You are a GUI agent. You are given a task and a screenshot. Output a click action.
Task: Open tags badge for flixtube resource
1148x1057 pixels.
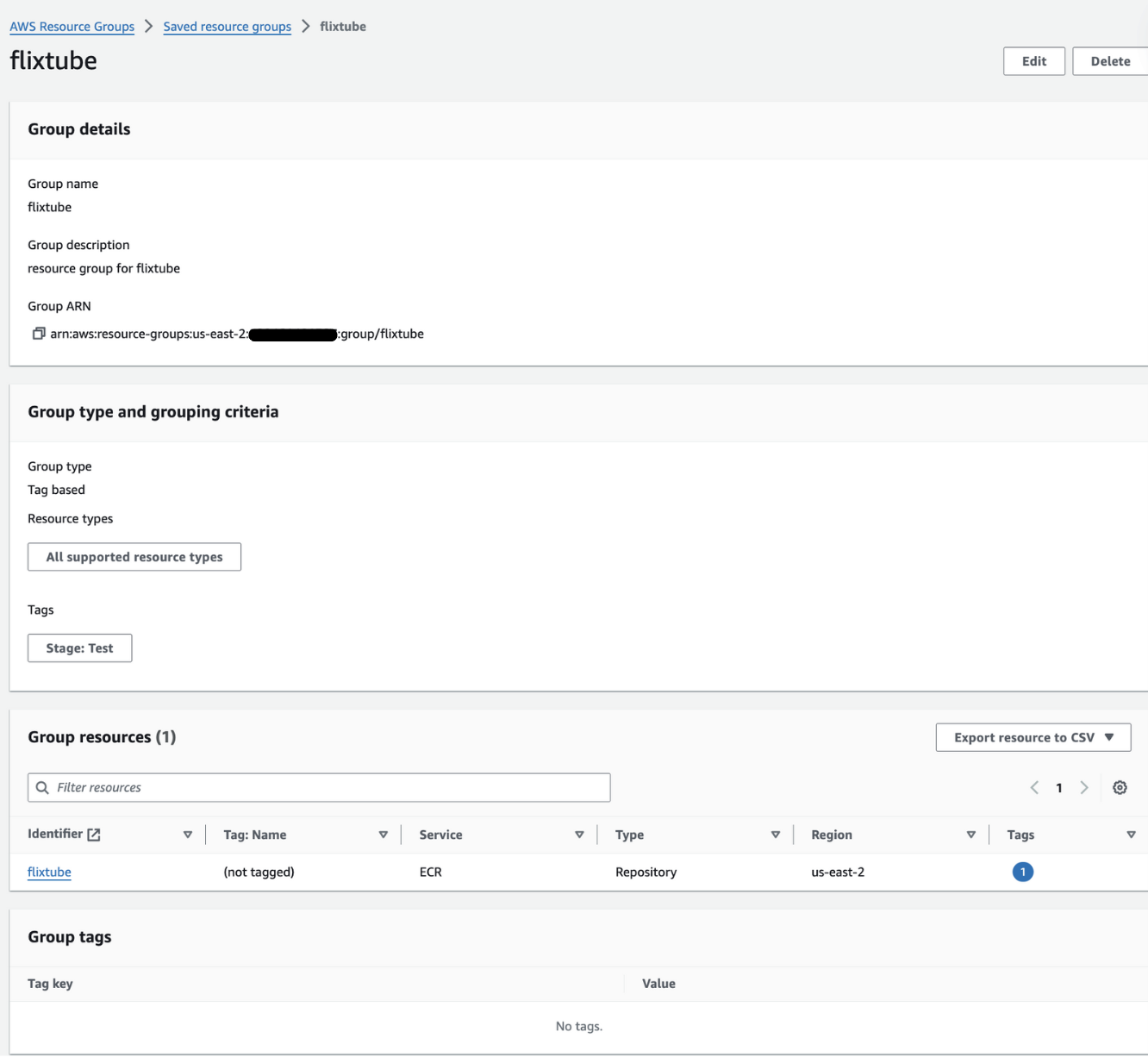coord(1023,872)
